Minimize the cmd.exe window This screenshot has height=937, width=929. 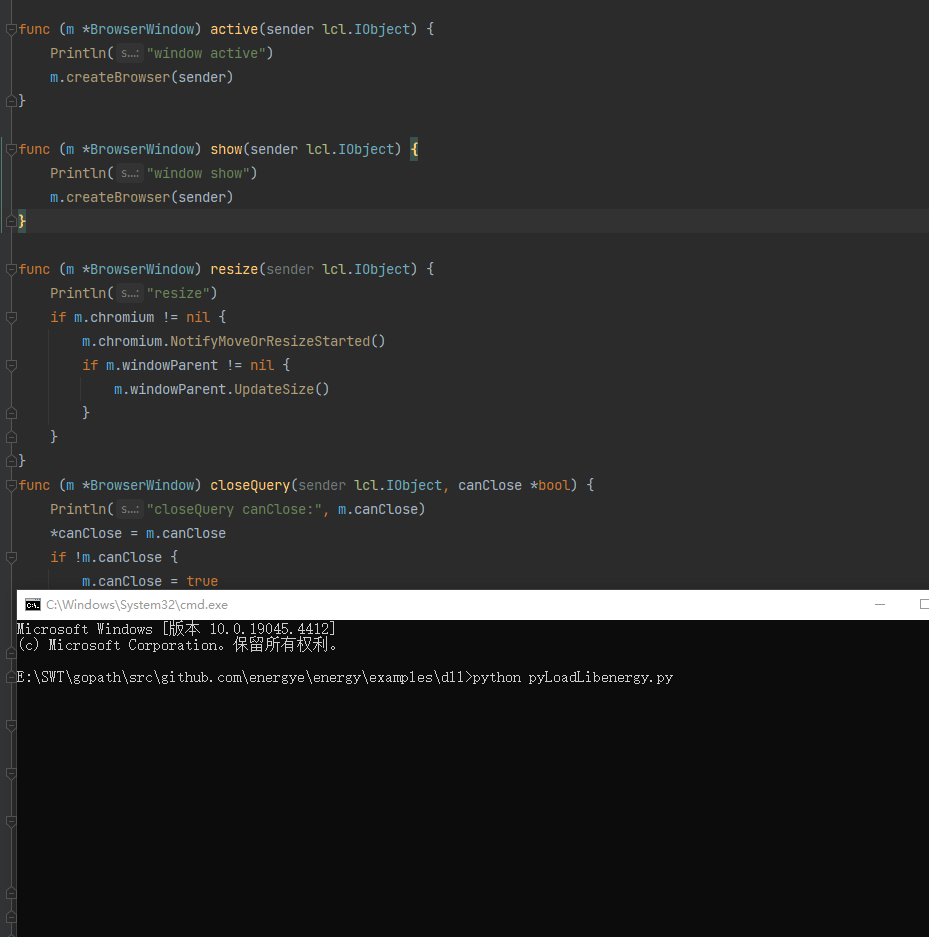879,605
